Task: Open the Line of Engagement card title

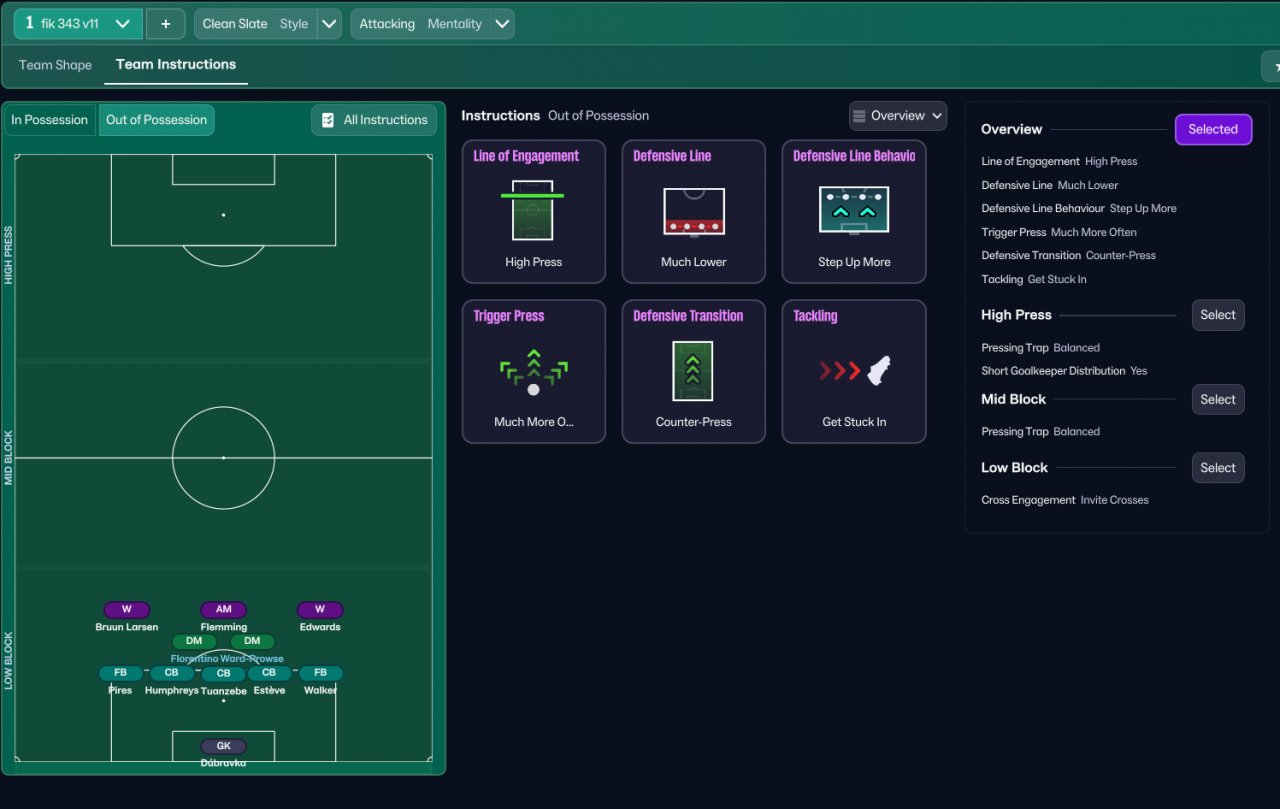Action: [526, 156]
